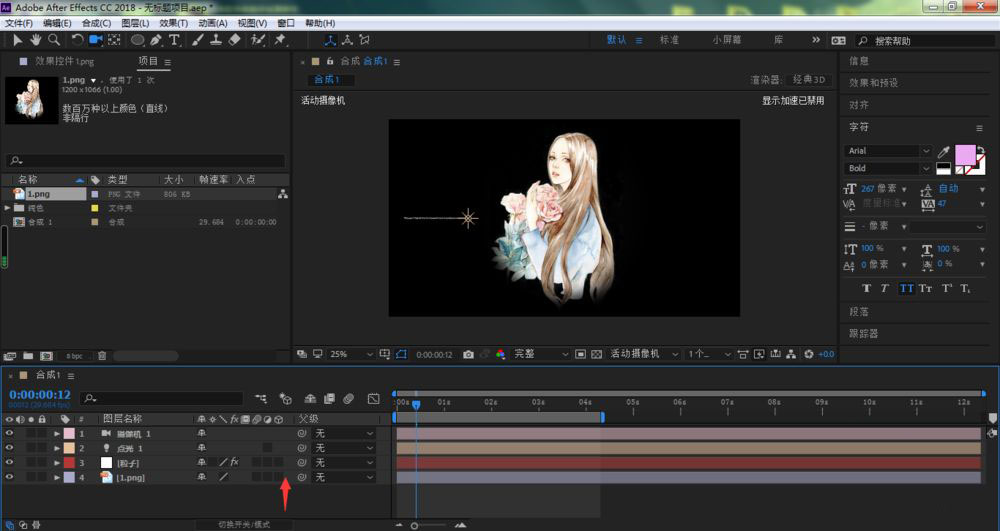This screenshot has height=531, width=1000.
Task: Select the Horizontal Type tool
Action: (174, 40)
